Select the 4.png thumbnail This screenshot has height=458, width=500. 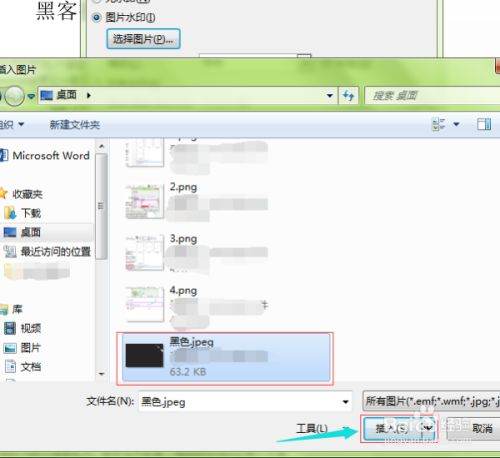point(145,304)
